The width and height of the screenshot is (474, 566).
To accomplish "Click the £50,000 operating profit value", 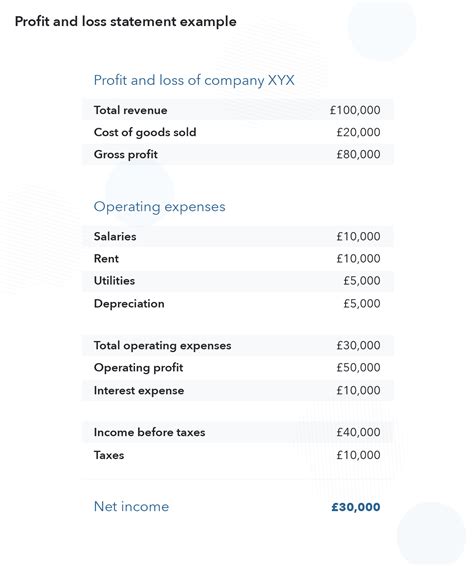I will (358, 367).
